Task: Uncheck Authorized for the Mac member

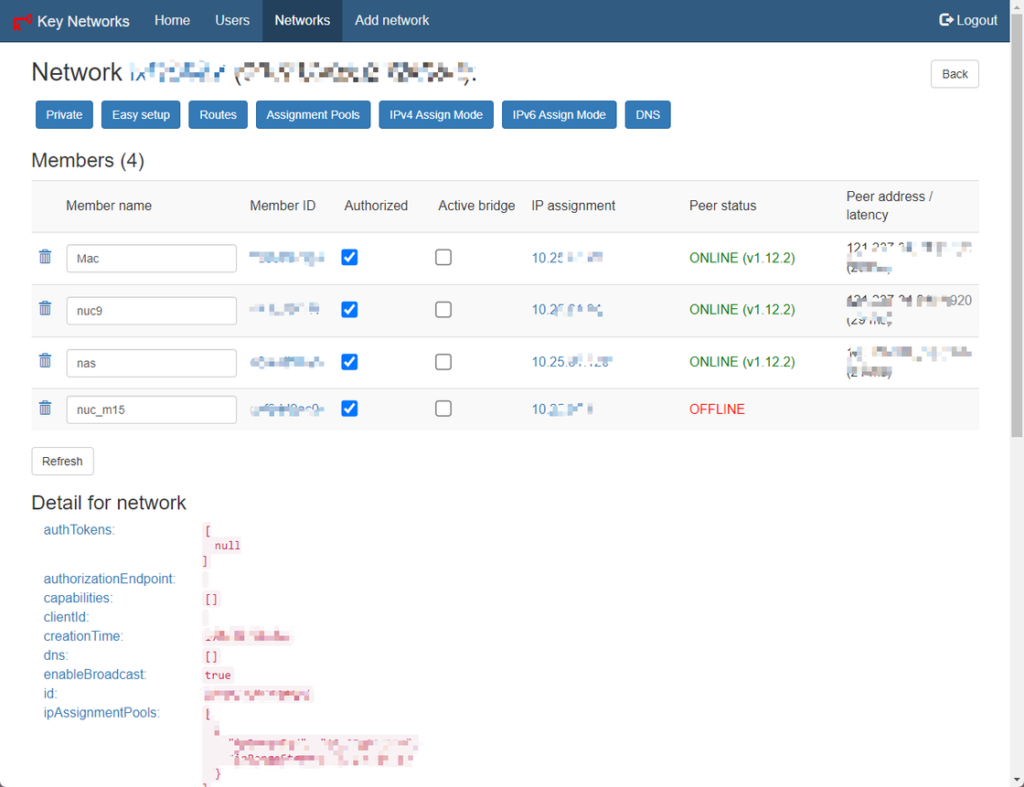Action: tap(349, 258)
